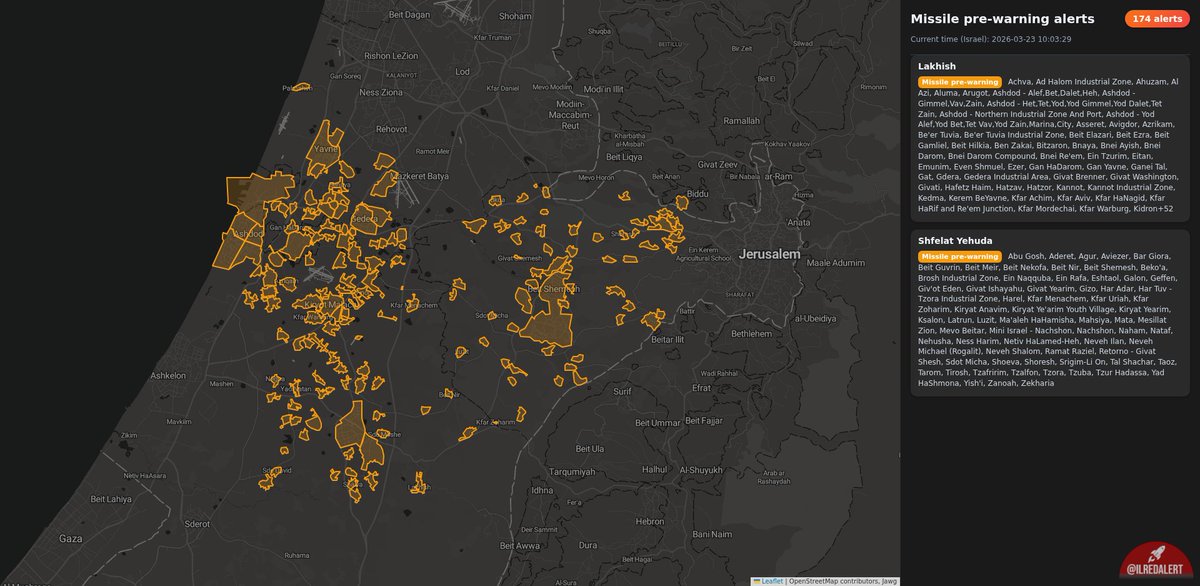1200x586 pixels.
Task: Click the Maale Adumim label on the map
Action: [835, 263]
